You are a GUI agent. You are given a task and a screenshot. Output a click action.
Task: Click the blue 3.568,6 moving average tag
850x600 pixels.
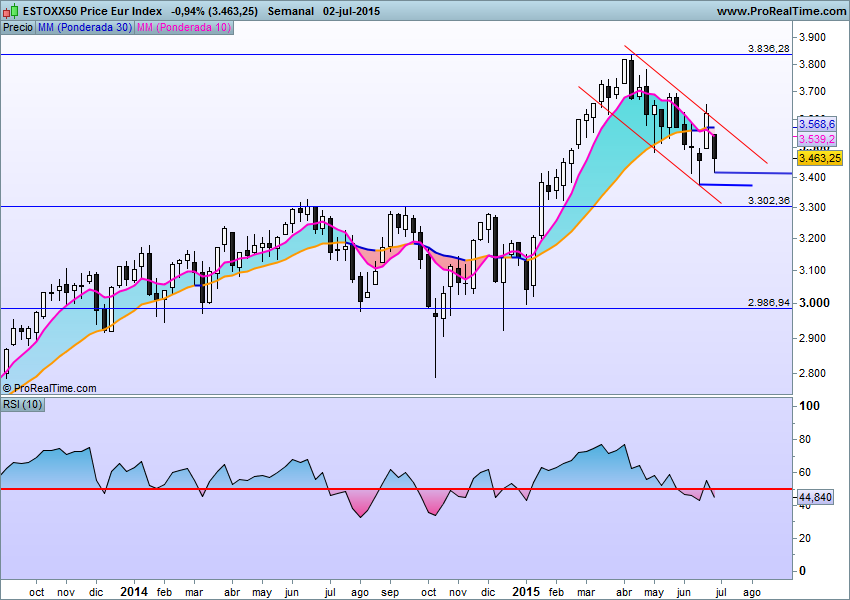(817, 123)
